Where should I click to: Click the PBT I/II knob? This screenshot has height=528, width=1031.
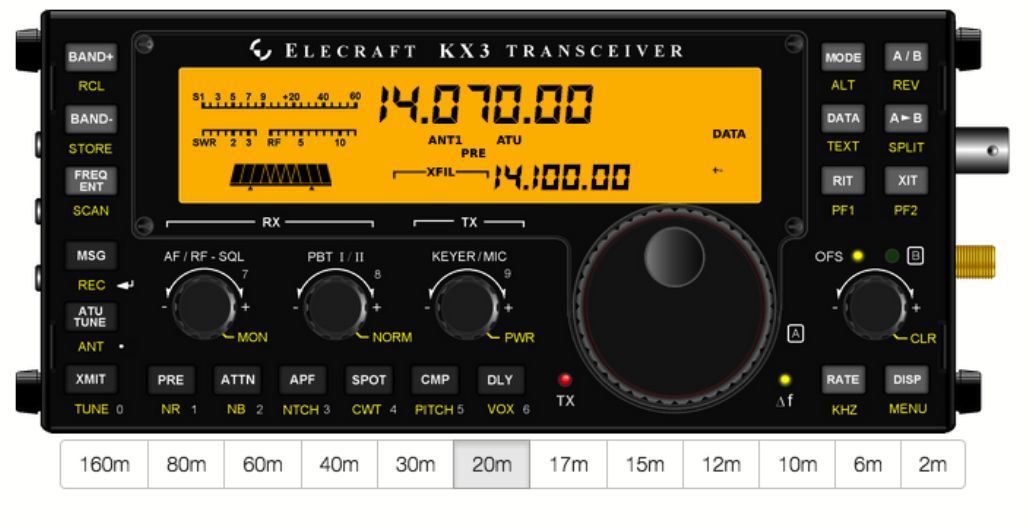(335, 306)
